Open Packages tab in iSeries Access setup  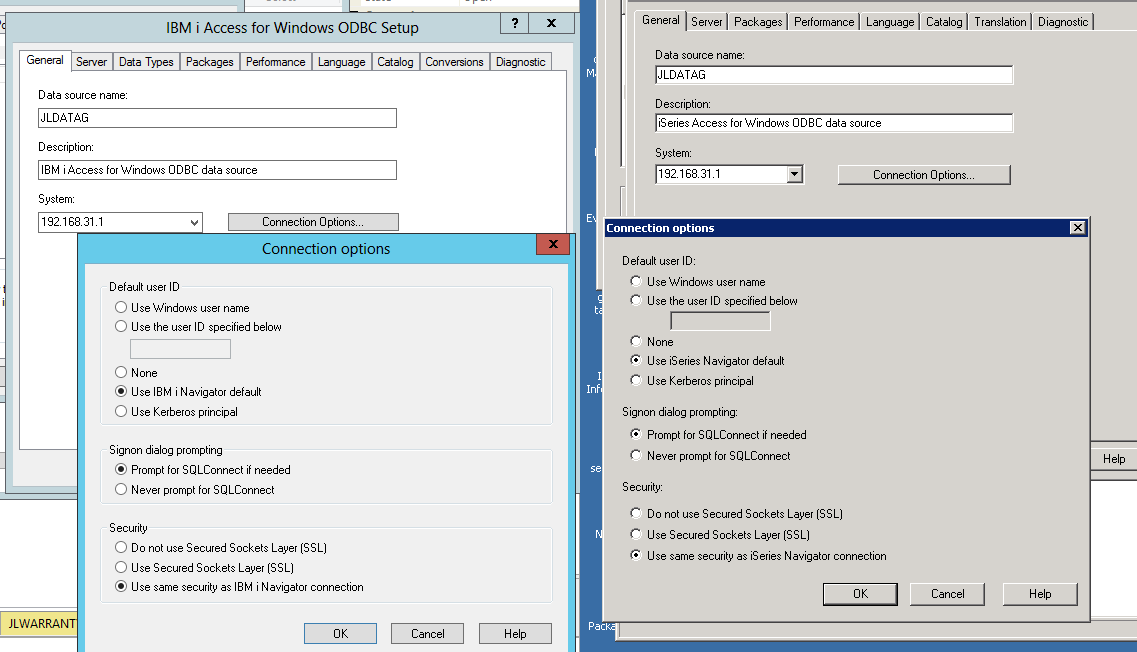(758, 22)
